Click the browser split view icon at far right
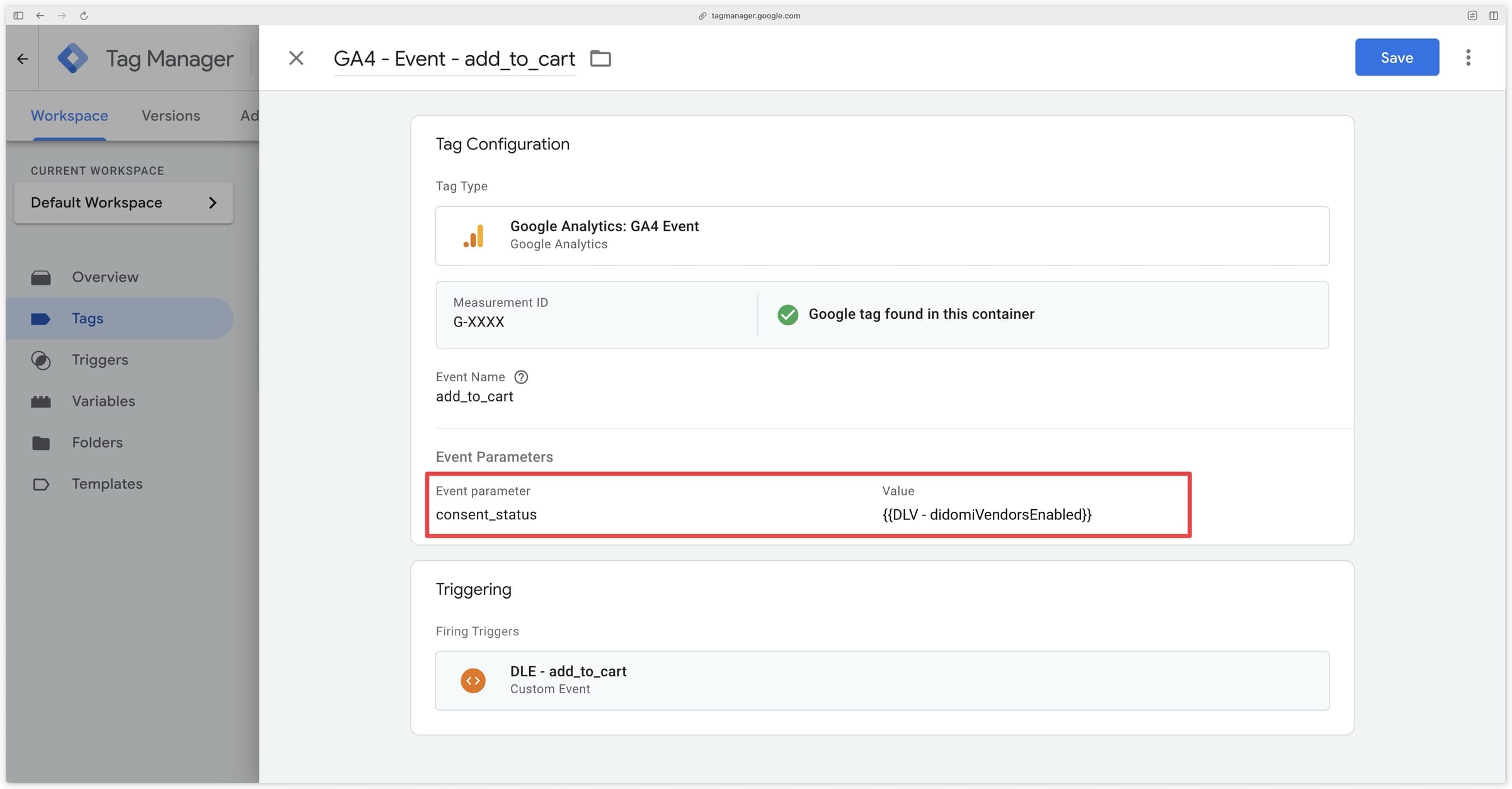Viewport: 1512px width, 789px height. (1494, 16)
